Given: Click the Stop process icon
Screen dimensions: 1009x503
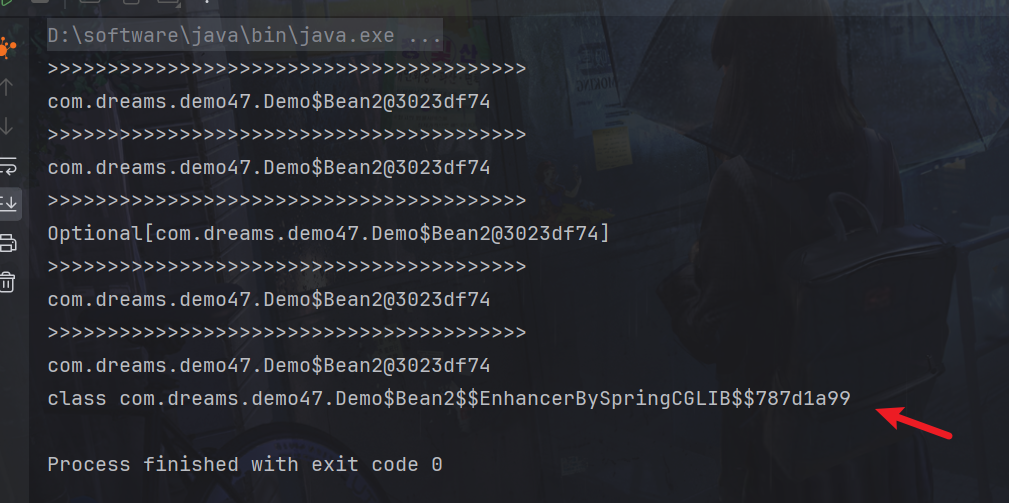Looking at the screenshot, I should tap(40, 3).
